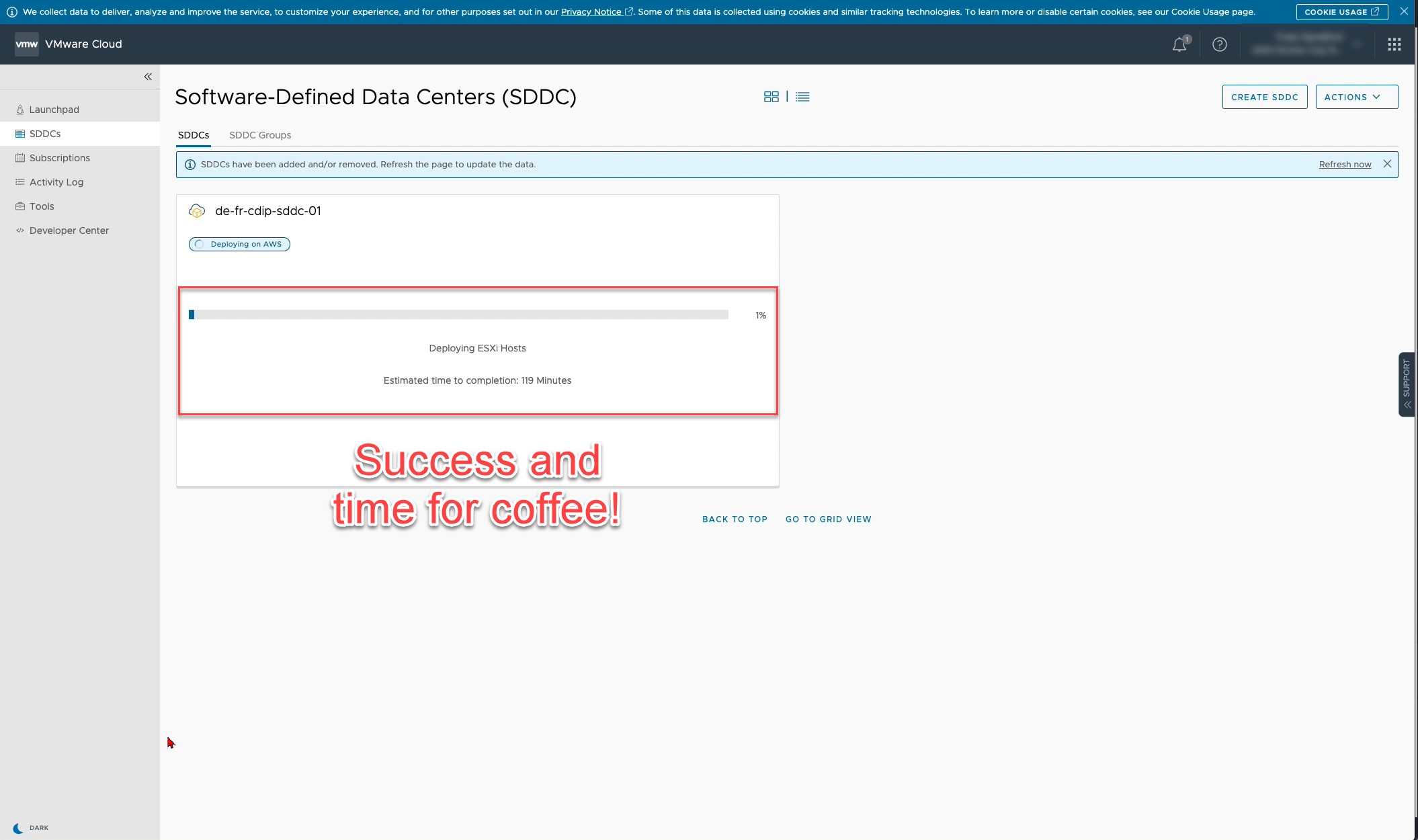
Task: Switch to grid view icon
Action: pyautogui.click(x=771, y=97)
